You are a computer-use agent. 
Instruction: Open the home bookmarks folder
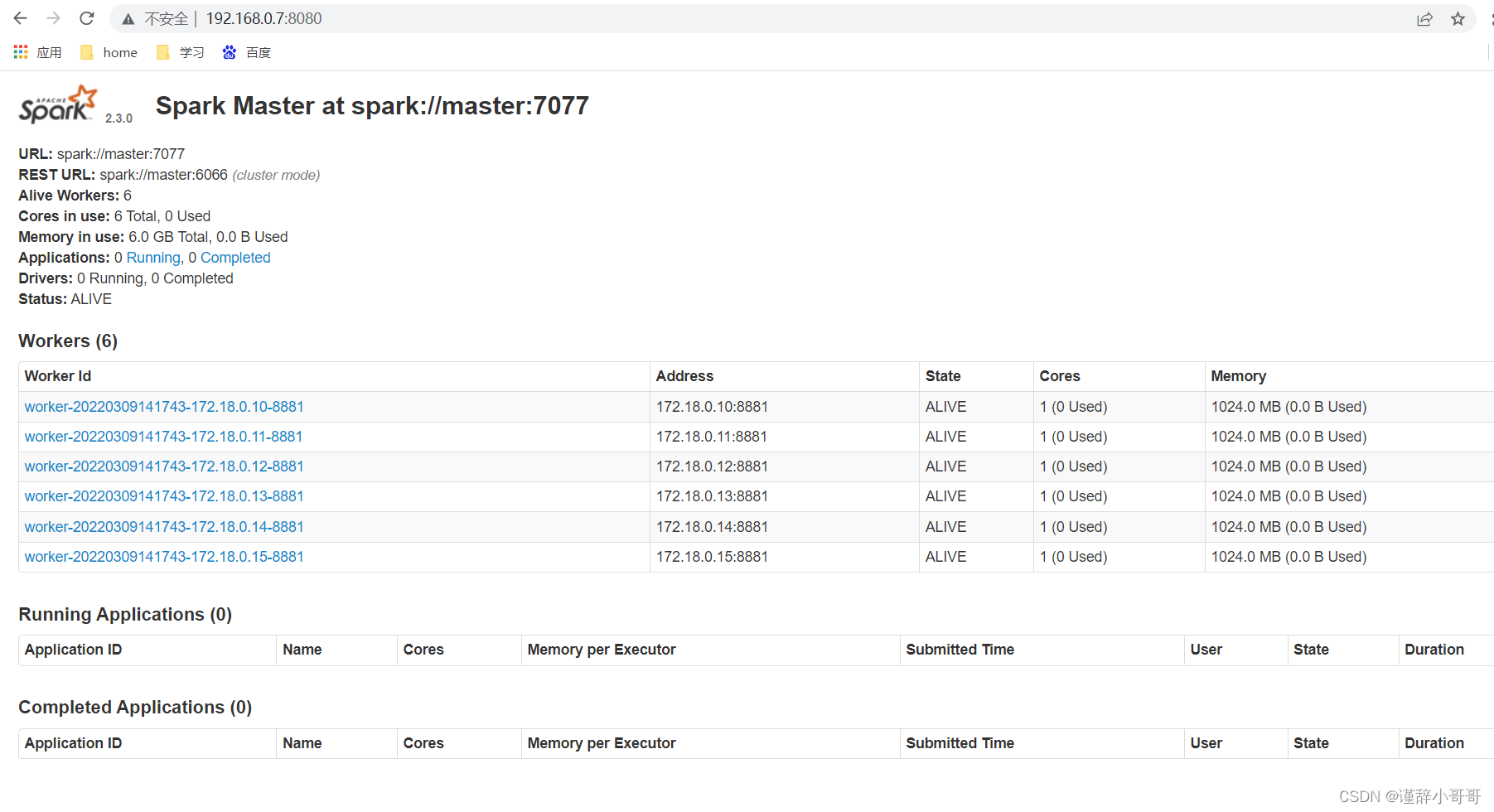click(x=109, y=52)
